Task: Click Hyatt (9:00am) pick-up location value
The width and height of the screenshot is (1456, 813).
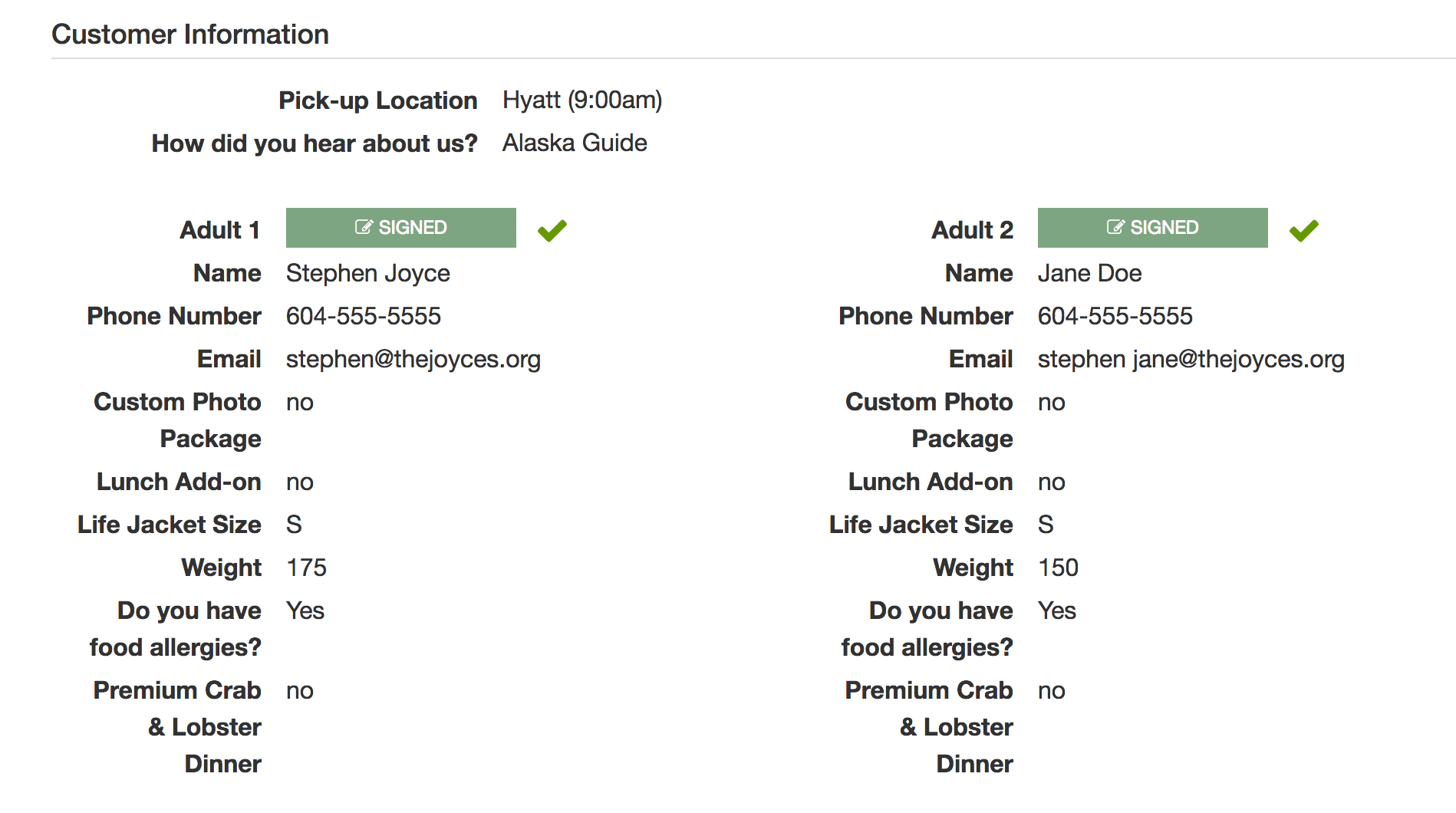Action: pos(581,100)
